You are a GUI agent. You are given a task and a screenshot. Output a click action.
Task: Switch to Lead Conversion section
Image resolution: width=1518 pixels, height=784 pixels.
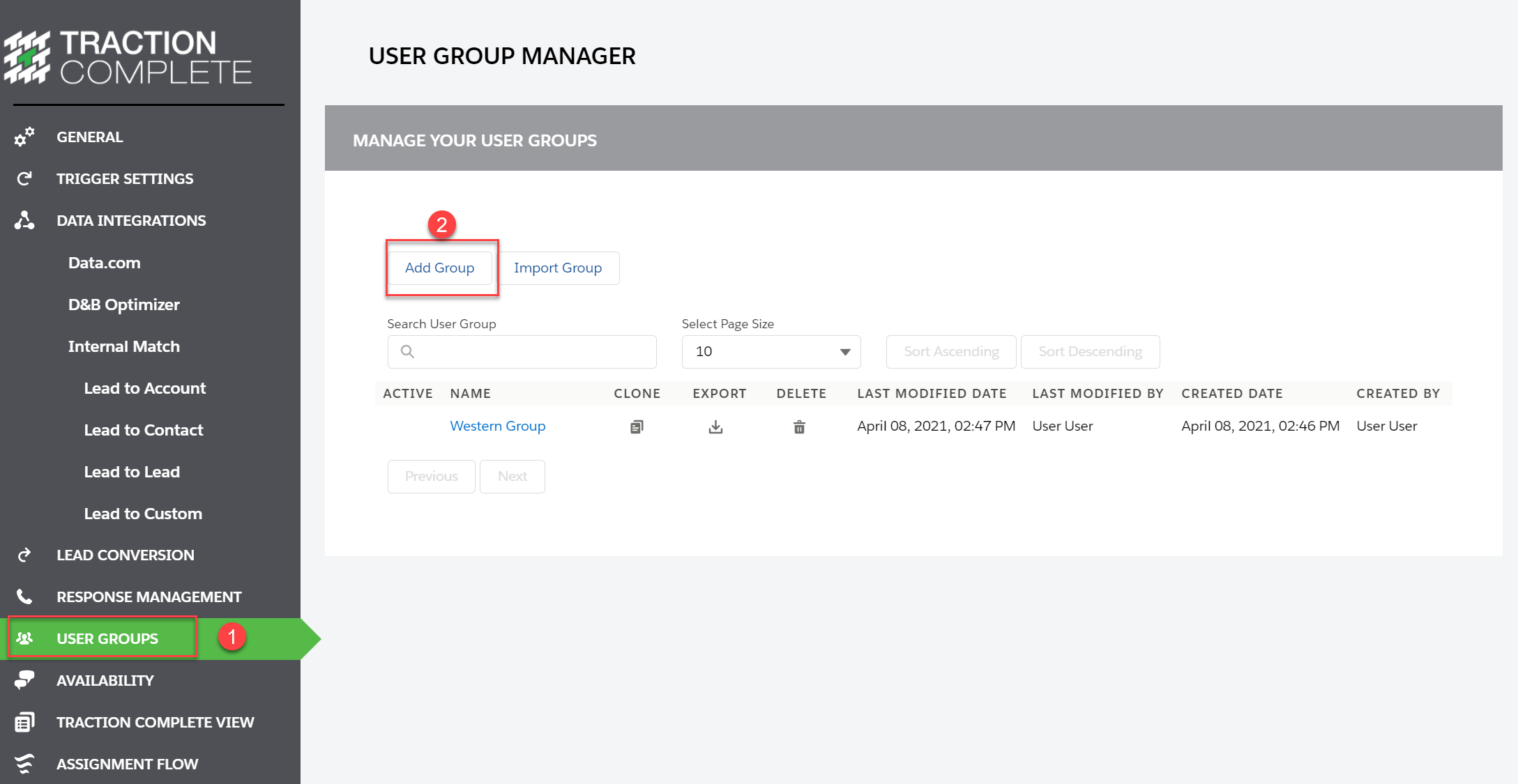coord(125,555)
